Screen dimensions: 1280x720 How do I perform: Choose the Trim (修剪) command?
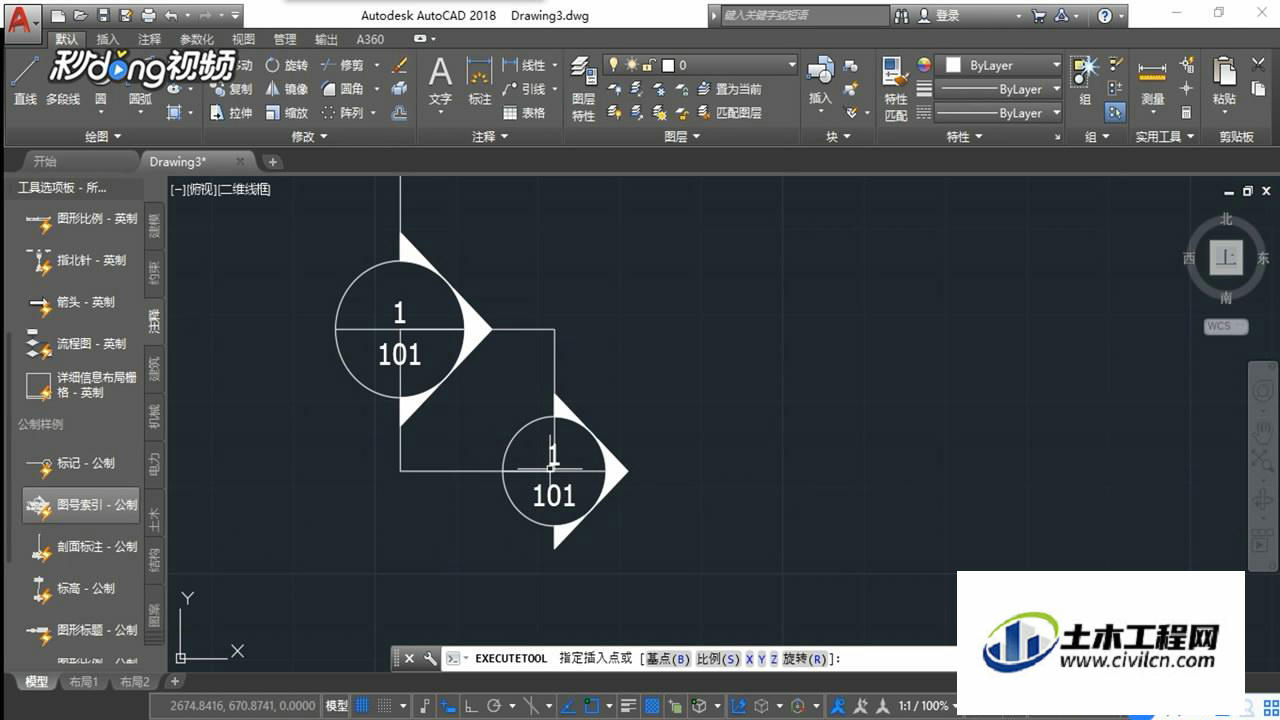(343, 65)
